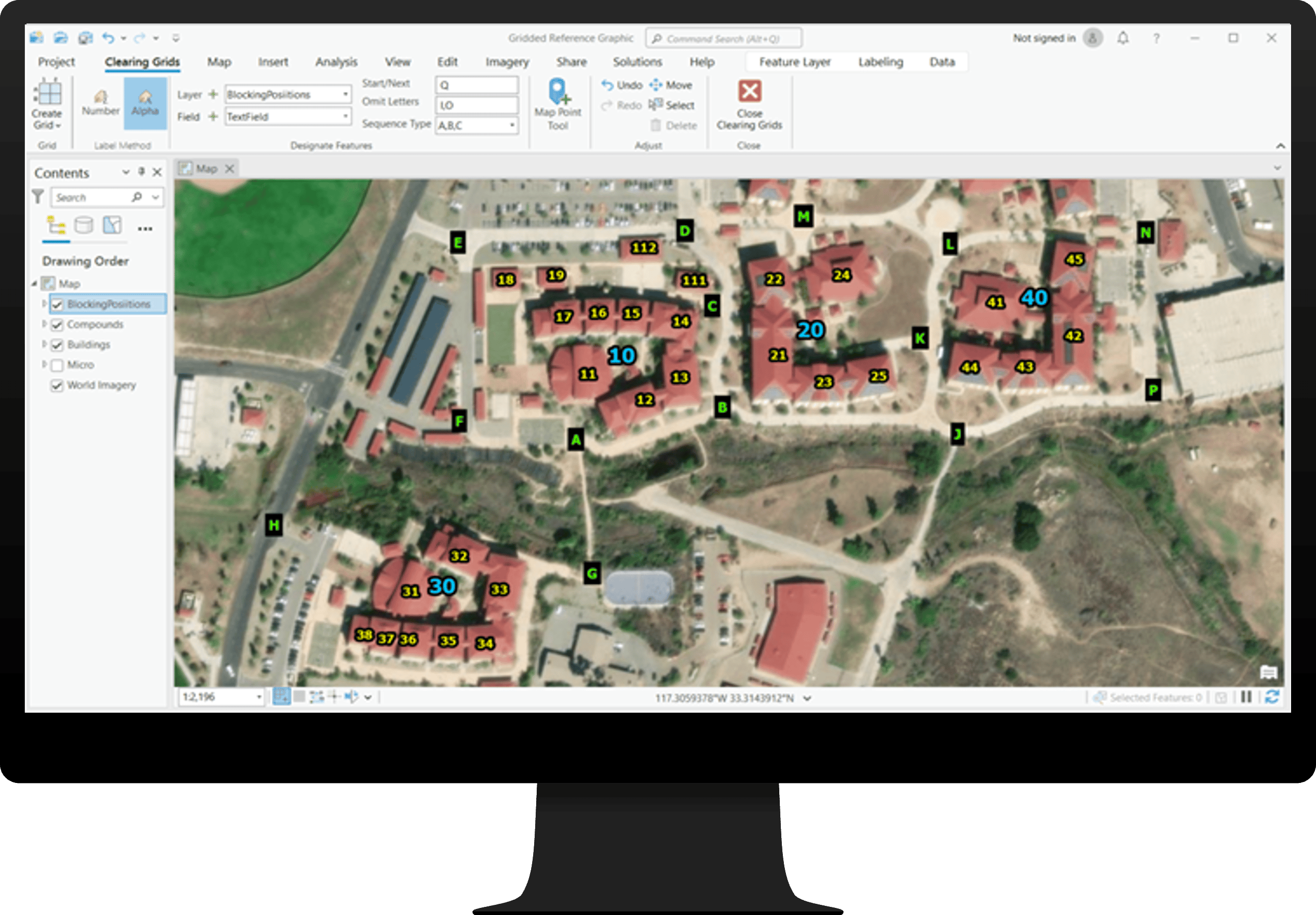Enable the Micro layer checkbox
Viewport: 1316px width, 915px height.
pyautogui.click(x=57, y=365)
